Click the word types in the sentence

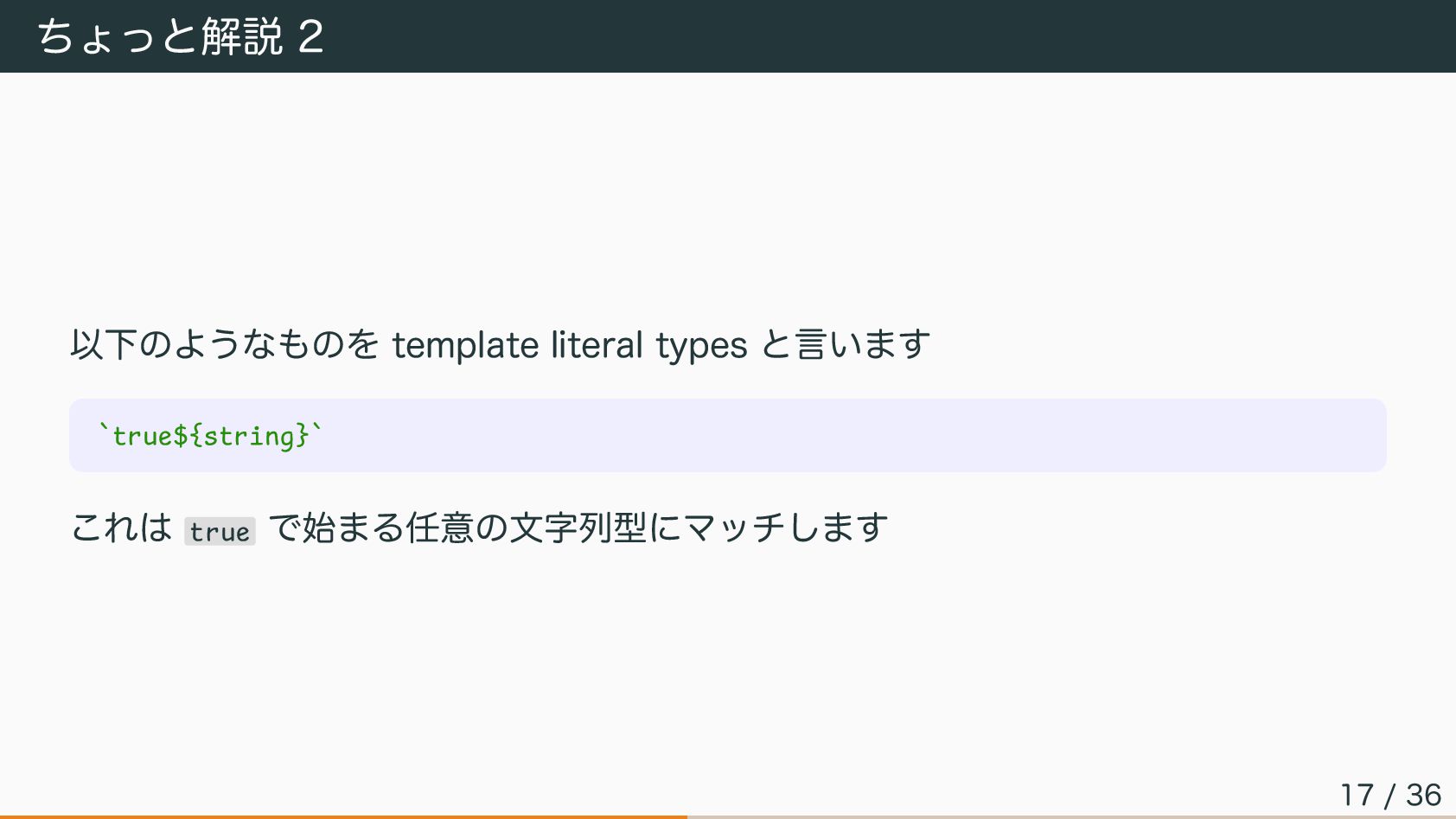[x=701, y=345]
